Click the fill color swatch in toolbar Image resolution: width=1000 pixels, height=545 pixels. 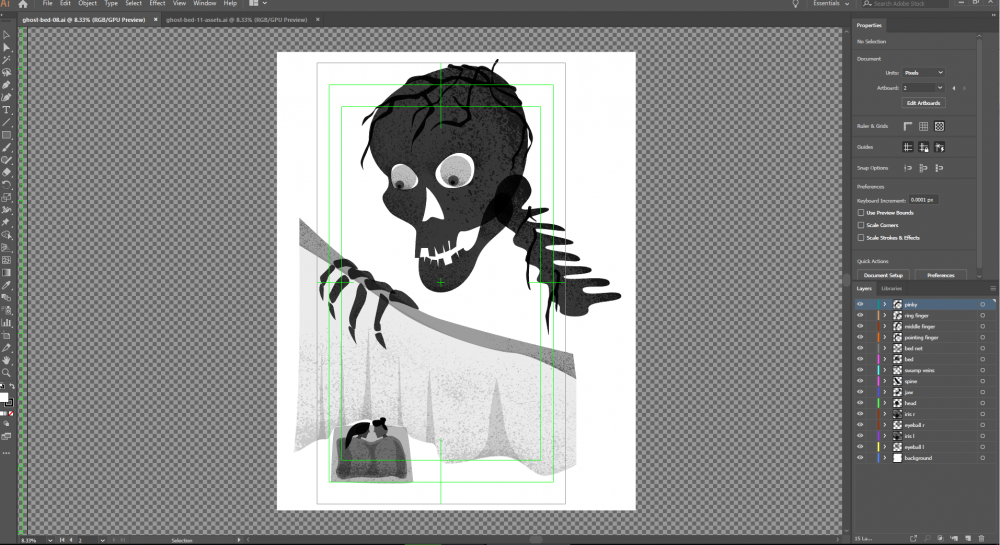[x=5, y=397]
